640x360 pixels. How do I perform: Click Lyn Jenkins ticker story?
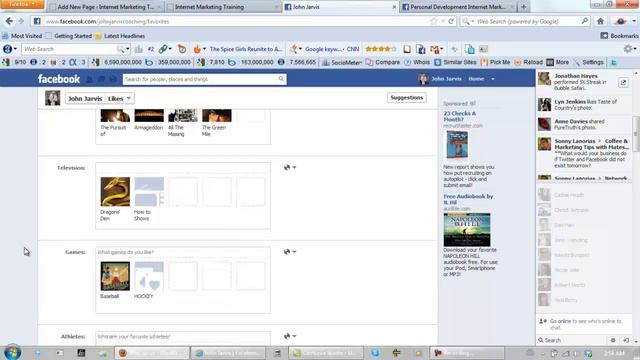pyautogui.click(x=584, y=104)
